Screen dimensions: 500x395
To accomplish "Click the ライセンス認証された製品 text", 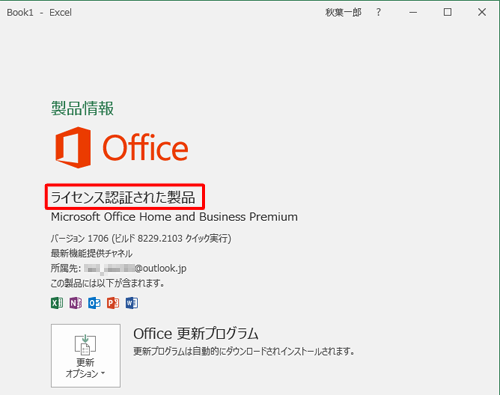I will 123,198.
